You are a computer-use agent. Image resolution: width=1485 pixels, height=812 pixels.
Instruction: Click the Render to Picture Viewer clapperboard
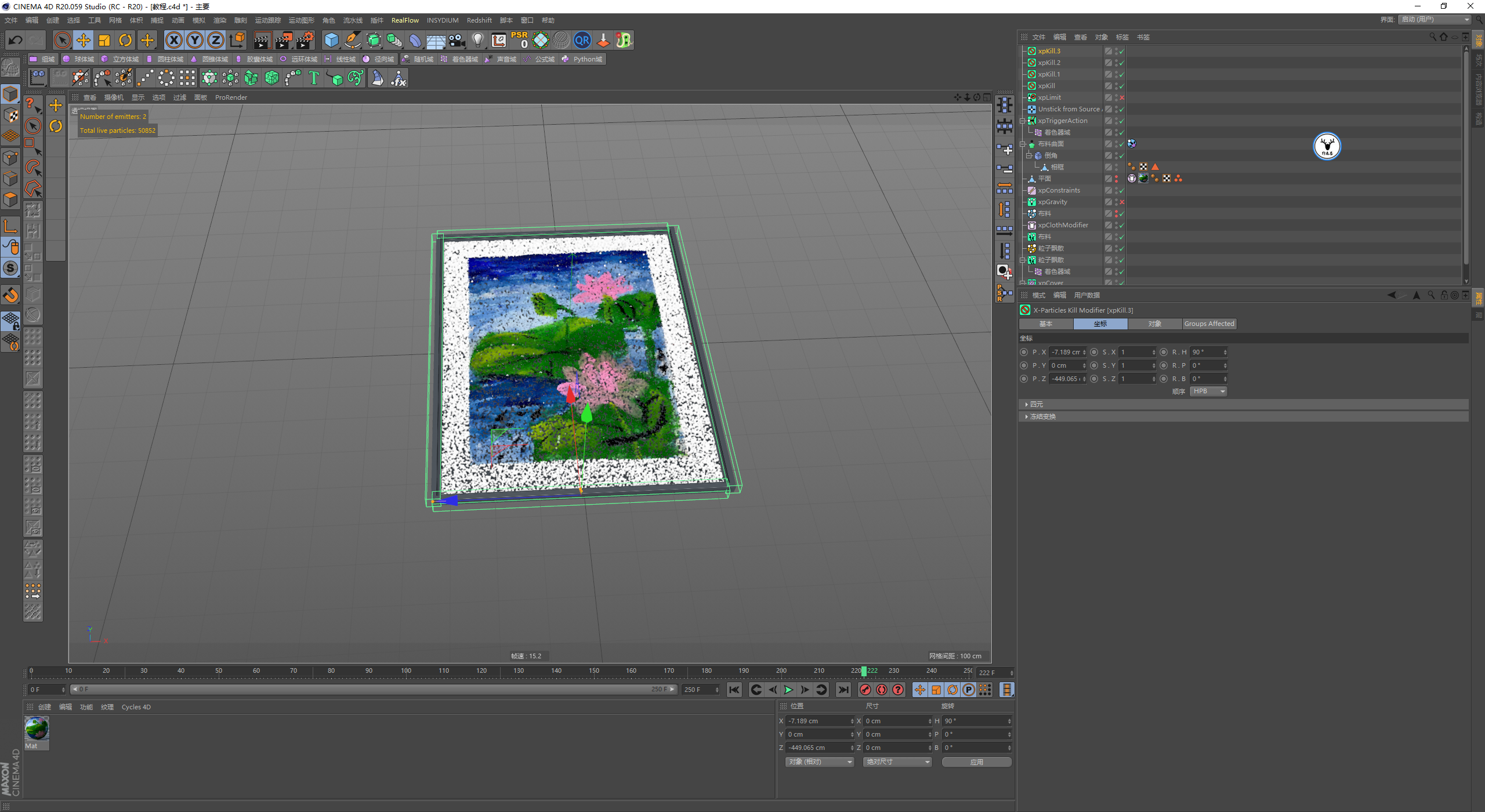click(284, 40)
